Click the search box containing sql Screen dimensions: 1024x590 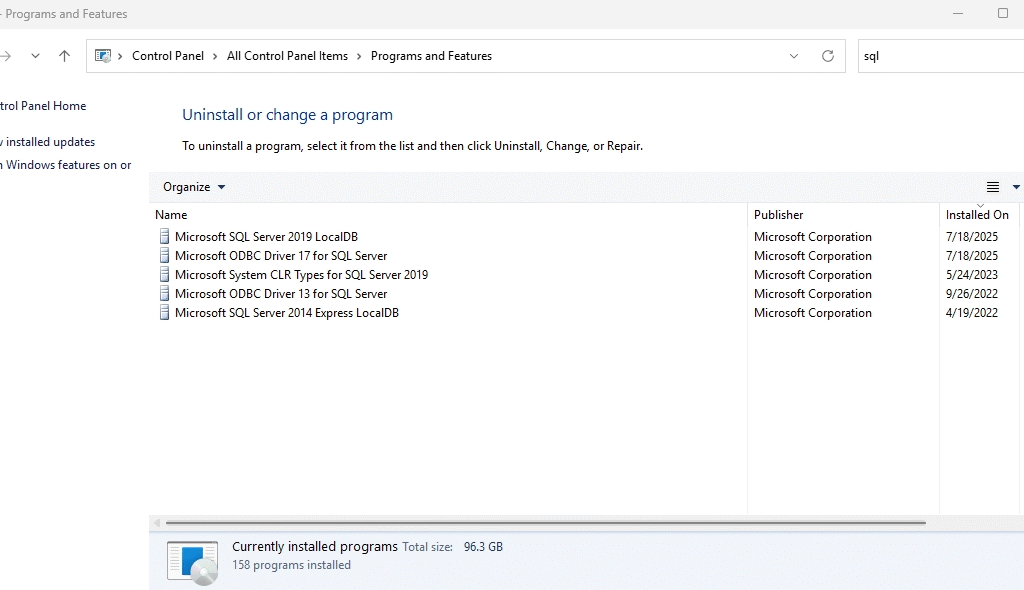[x=940, y=56]
